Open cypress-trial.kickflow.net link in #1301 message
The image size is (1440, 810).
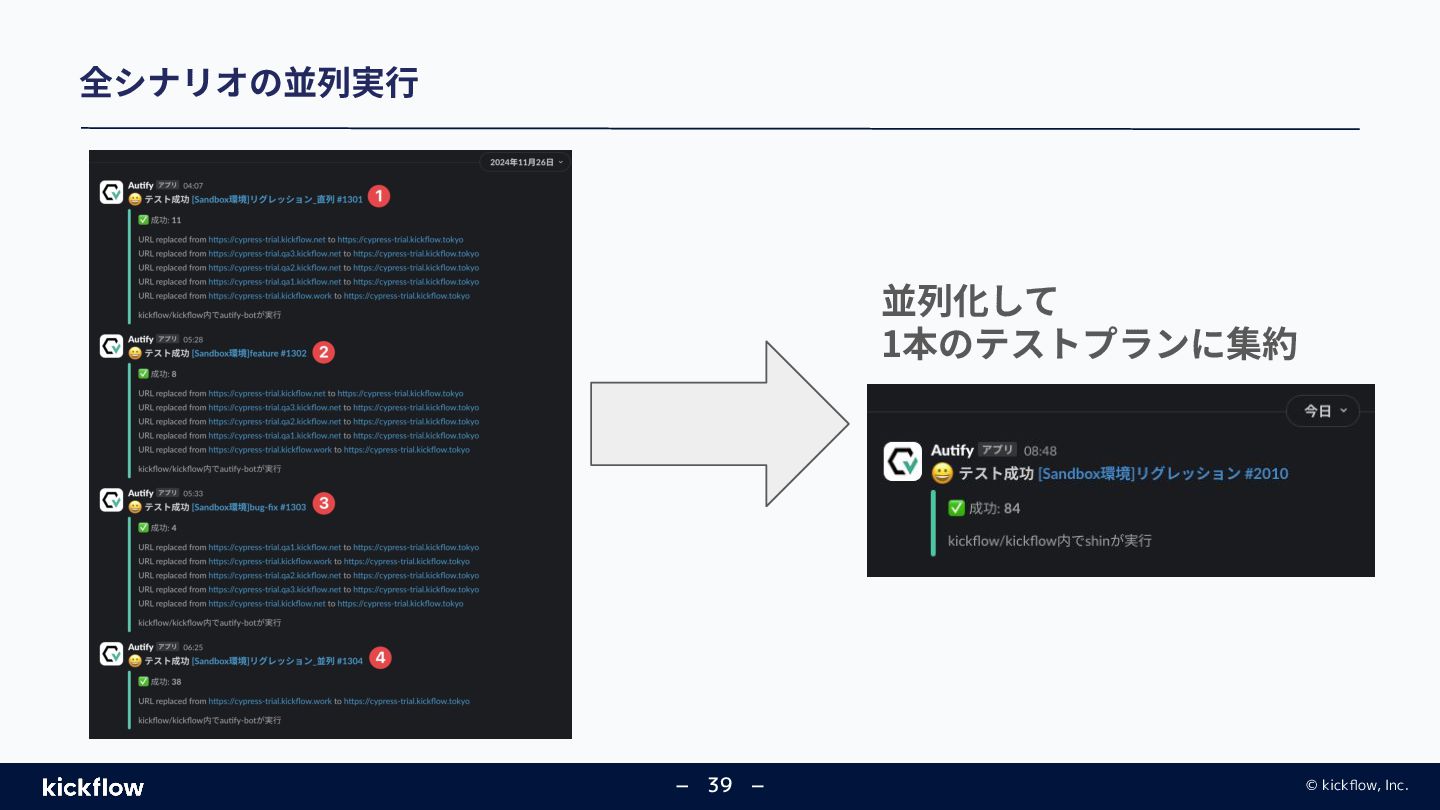pyautogui.click(x=267, y=240)
